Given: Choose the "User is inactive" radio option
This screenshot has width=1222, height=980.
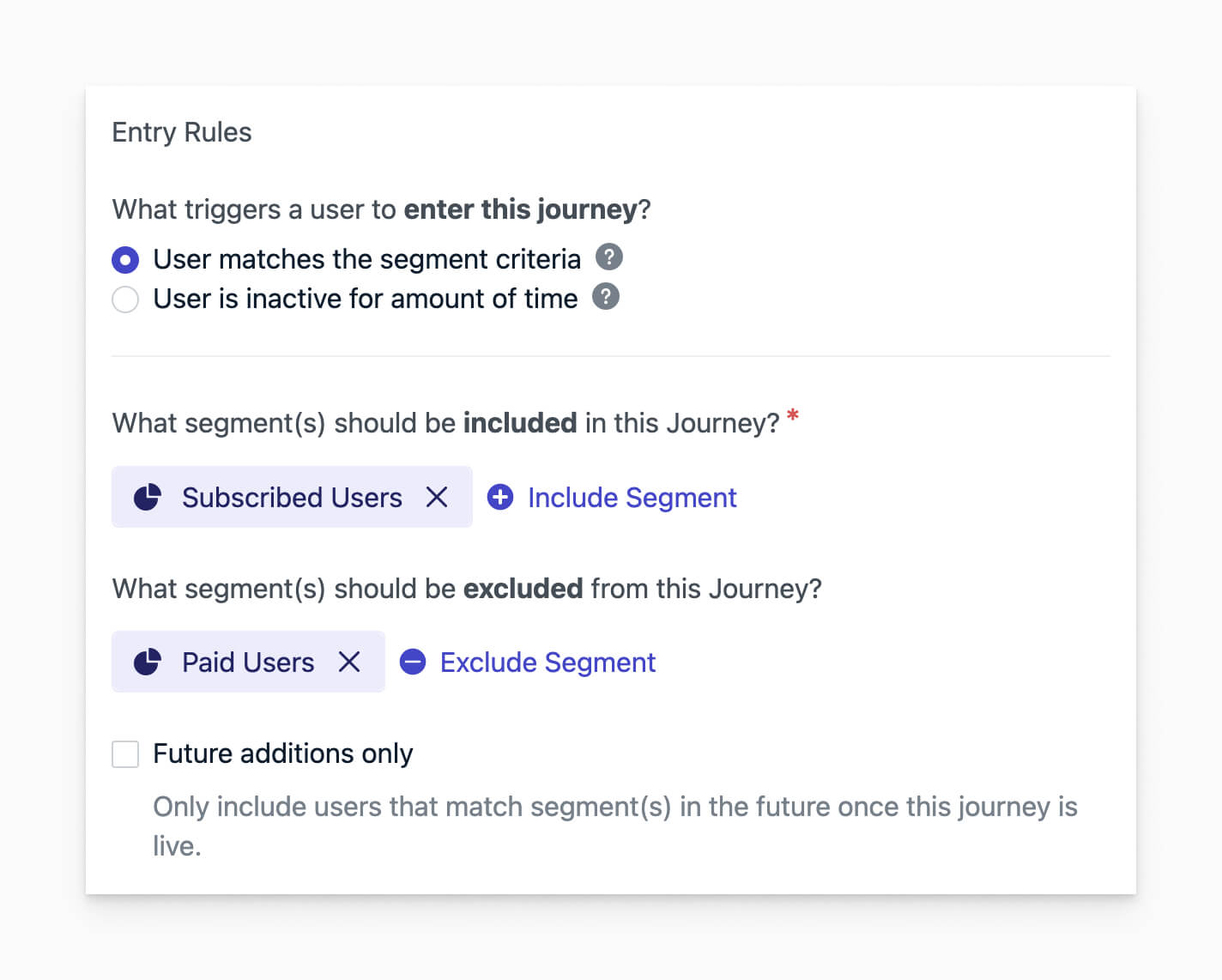Looking at the screenshot, I should tap(125, 299).
